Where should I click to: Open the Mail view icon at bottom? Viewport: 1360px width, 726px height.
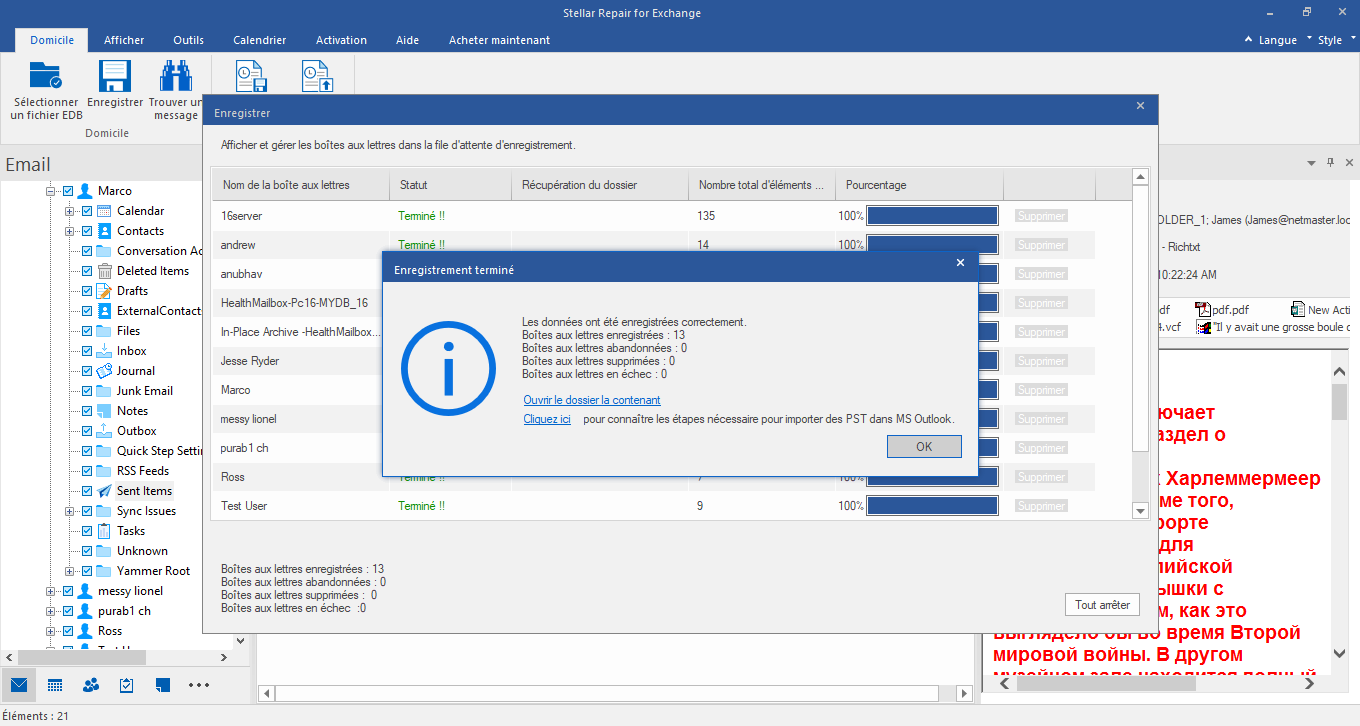(18, 685)
